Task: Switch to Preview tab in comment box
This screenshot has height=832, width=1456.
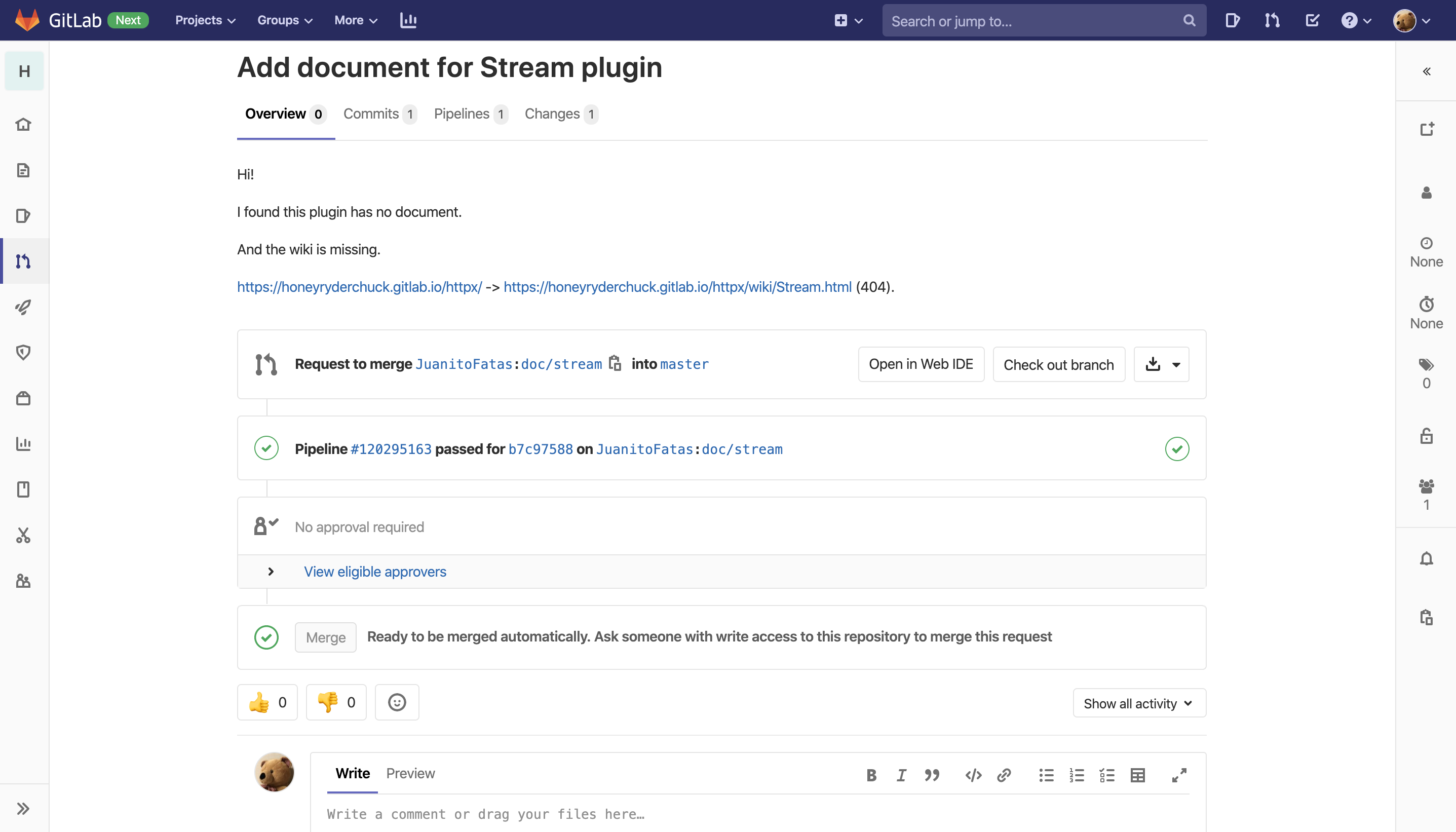Action: 410,773
